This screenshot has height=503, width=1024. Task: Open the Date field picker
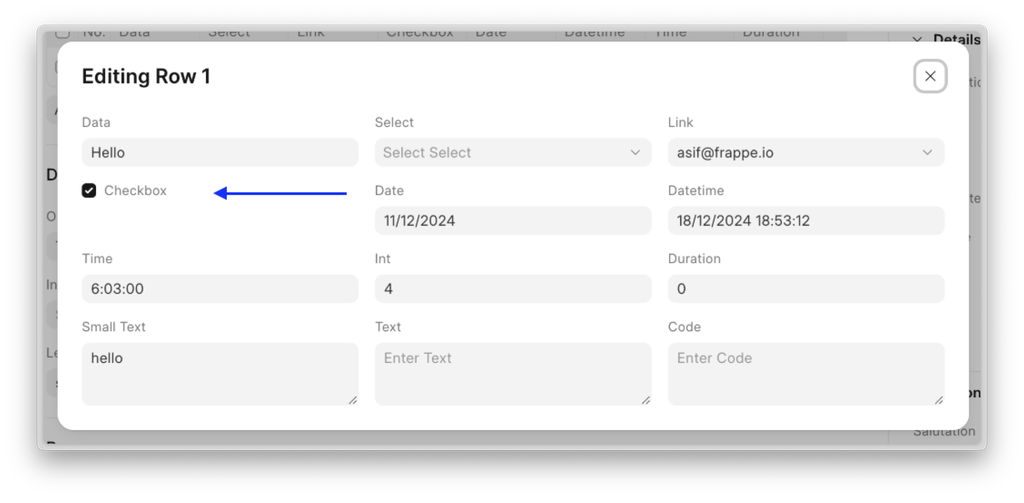click(x=512, y=221)
